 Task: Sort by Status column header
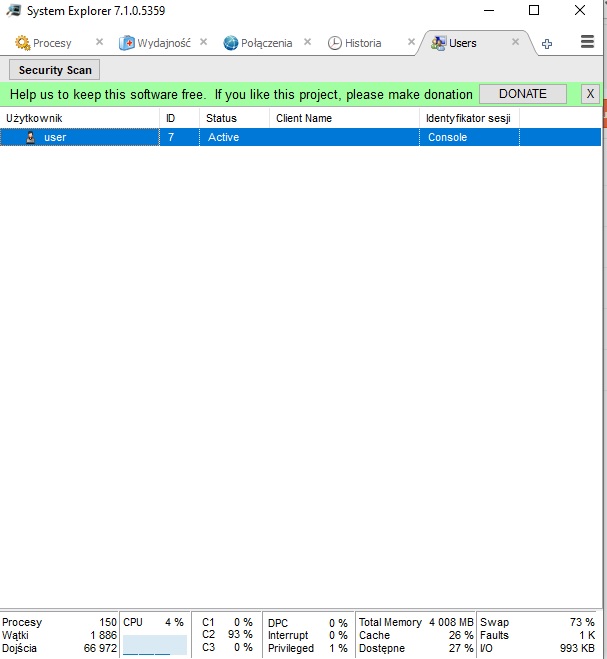[235, 118]
